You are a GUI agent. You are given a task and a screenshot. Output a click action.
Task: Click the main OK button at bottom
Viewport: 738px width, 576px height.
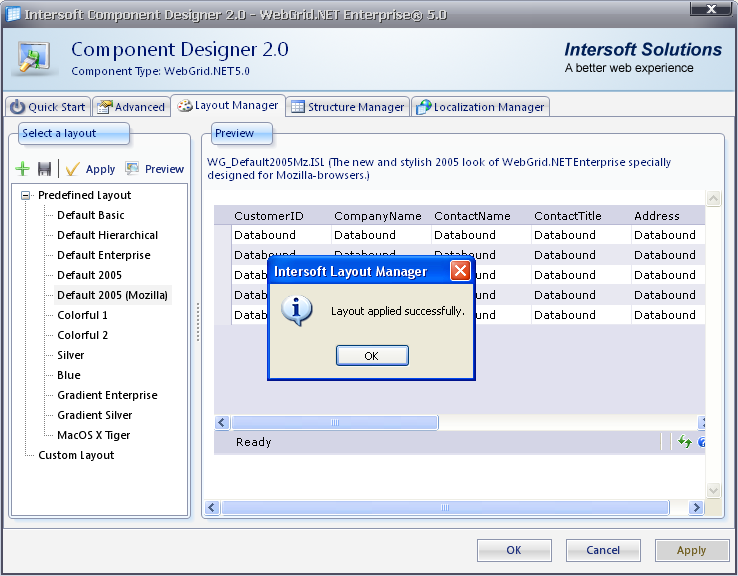(514, 550)
